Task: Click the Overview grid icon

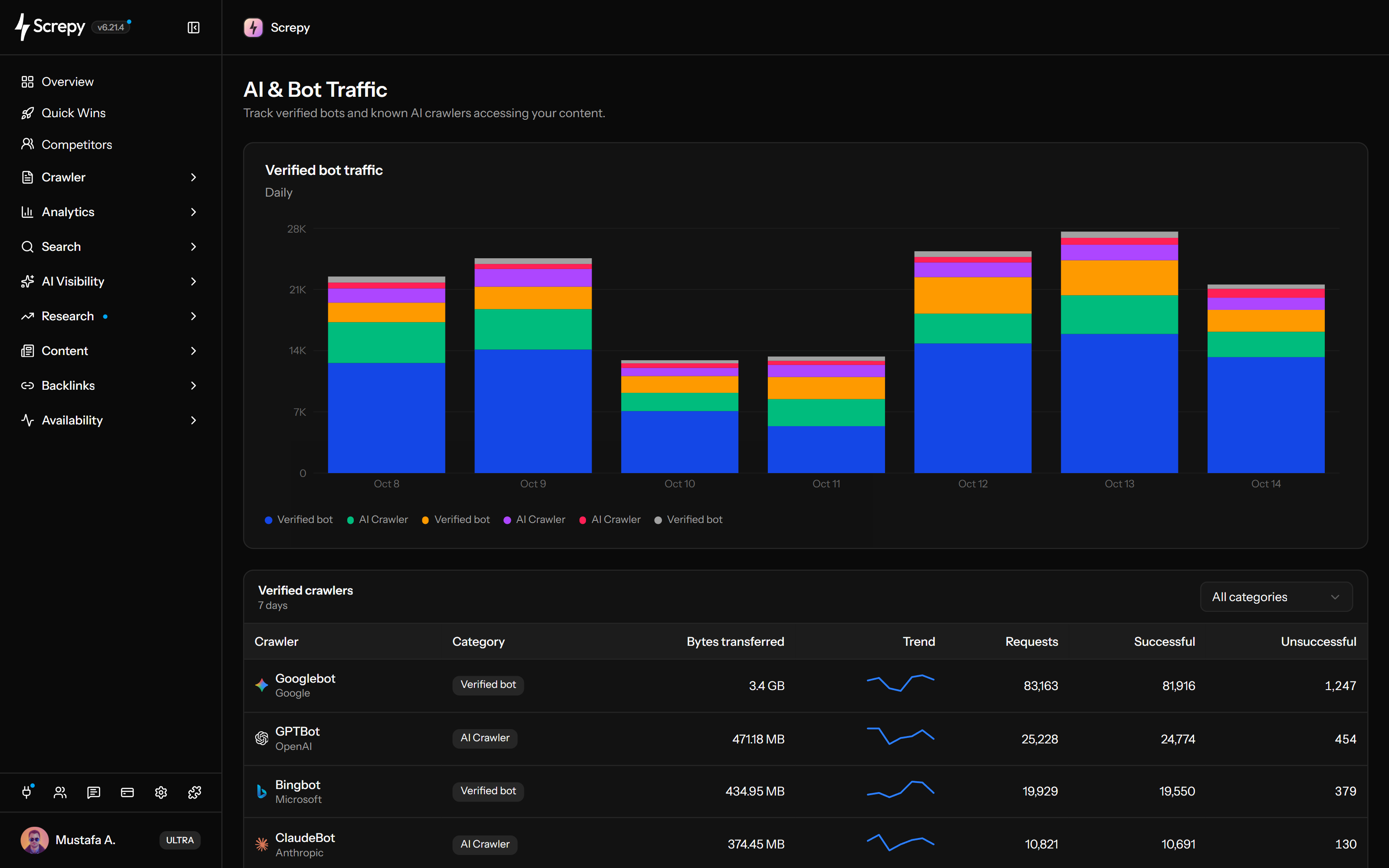Action: pyautogui.click(x=27, y=82)
